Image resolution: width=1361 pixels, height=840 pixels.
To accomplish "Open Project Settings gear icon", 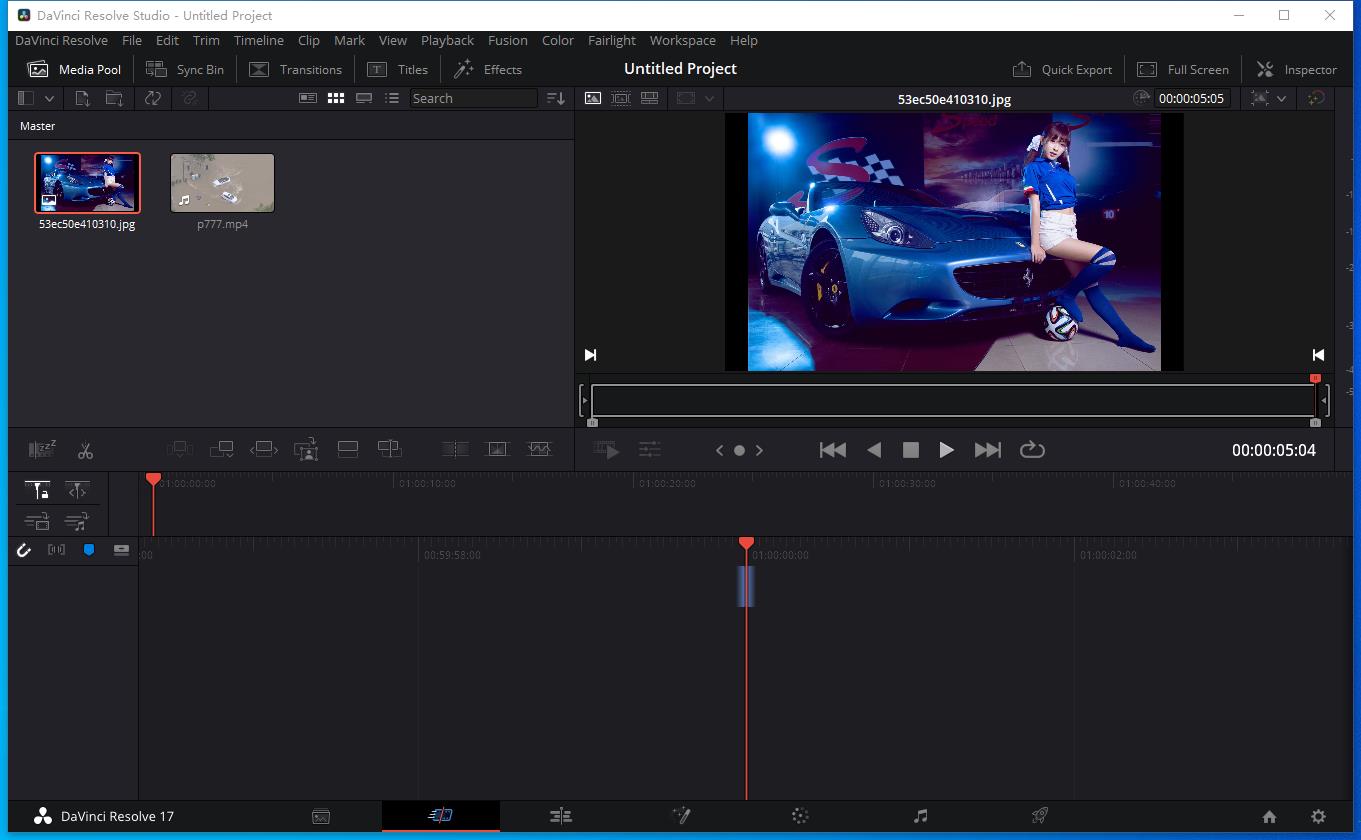I will pyautogui.click(x=1318, y=817).
